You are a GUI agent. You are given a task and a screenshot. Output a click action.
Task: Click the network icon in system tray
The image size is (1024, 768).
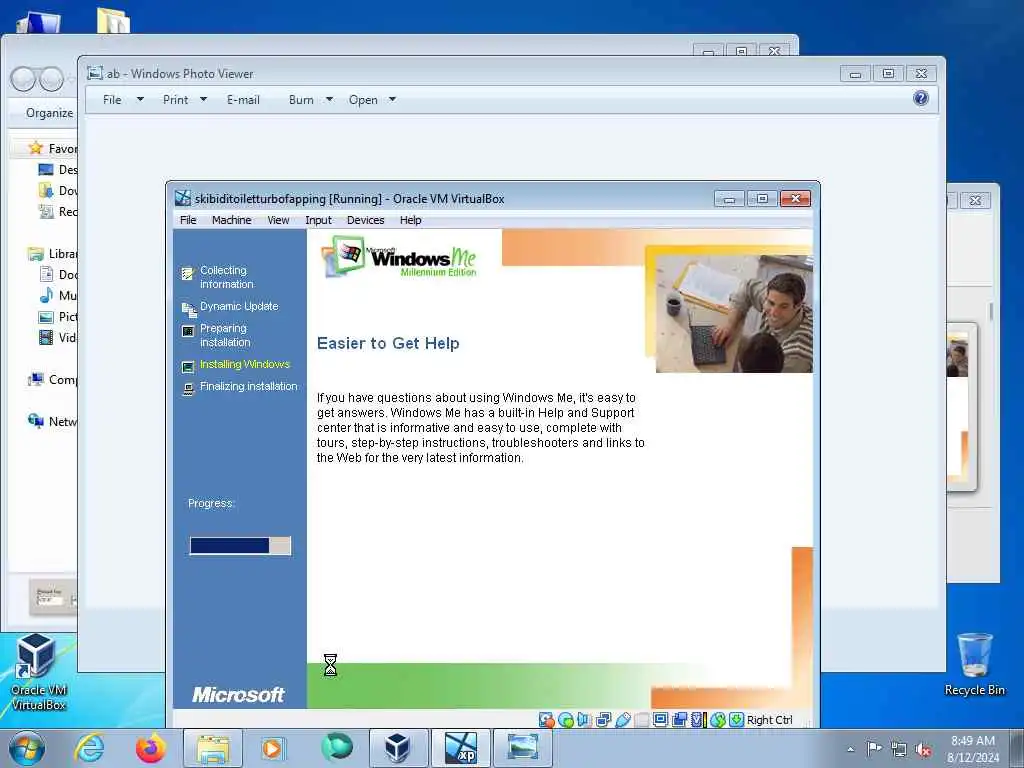point(899,749)
